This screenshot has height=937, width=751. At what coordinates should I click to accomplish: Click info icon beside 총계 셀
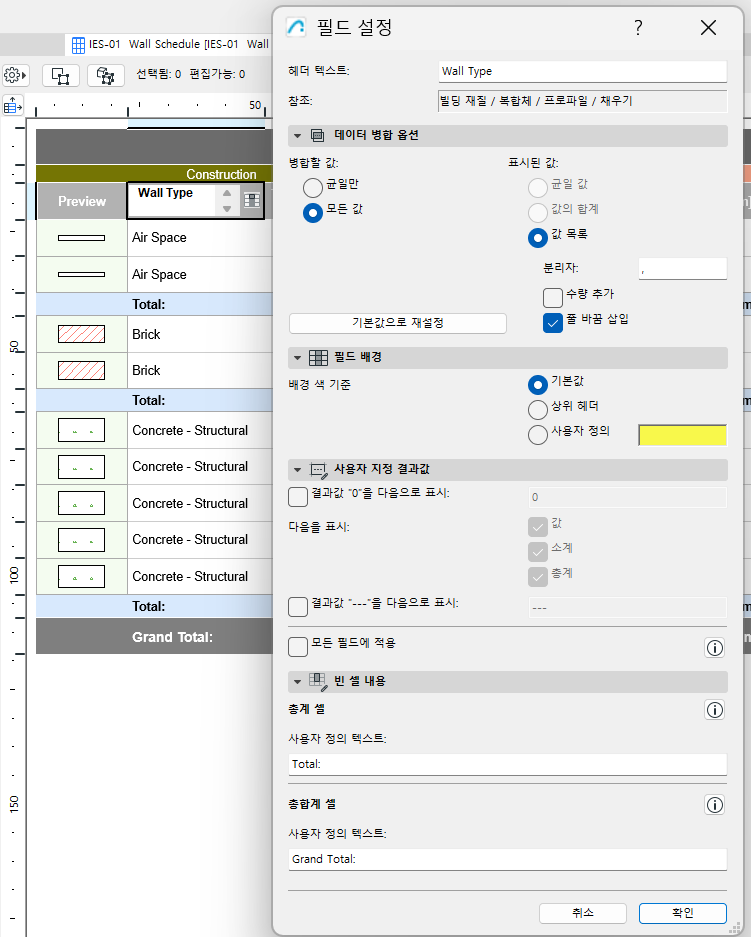click(x=715, y=710)
